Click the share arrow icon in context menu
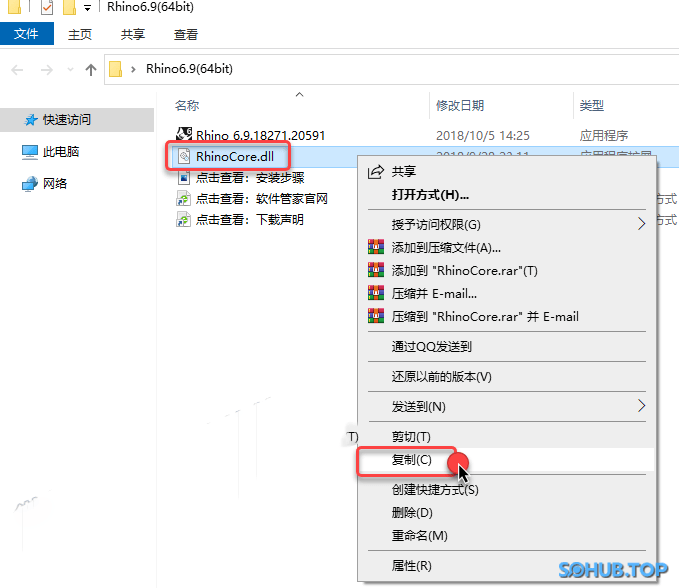679x588 pixels. tap(375, 172)
